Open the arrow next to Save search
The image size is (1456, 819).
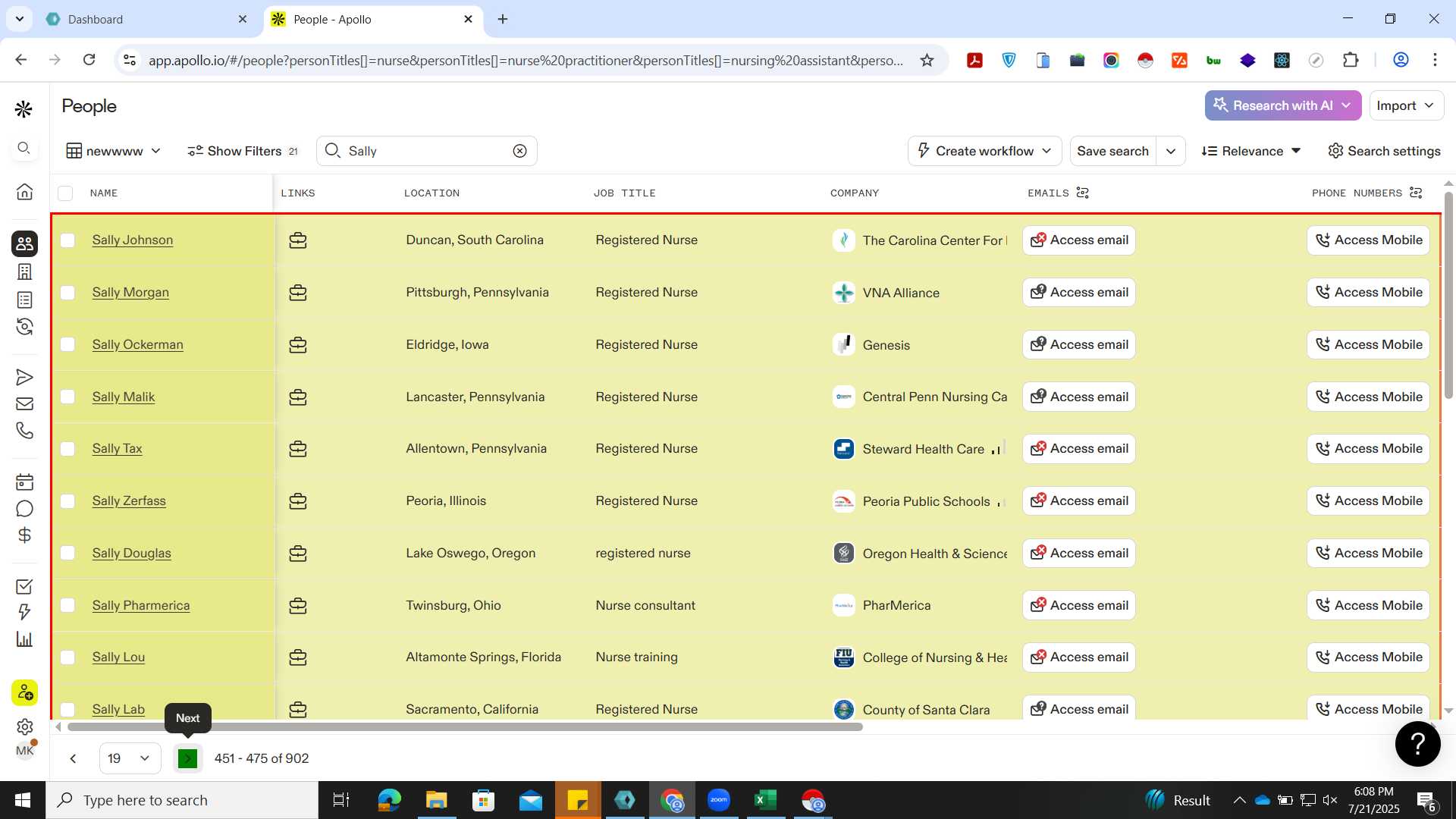coord(1171,151)
